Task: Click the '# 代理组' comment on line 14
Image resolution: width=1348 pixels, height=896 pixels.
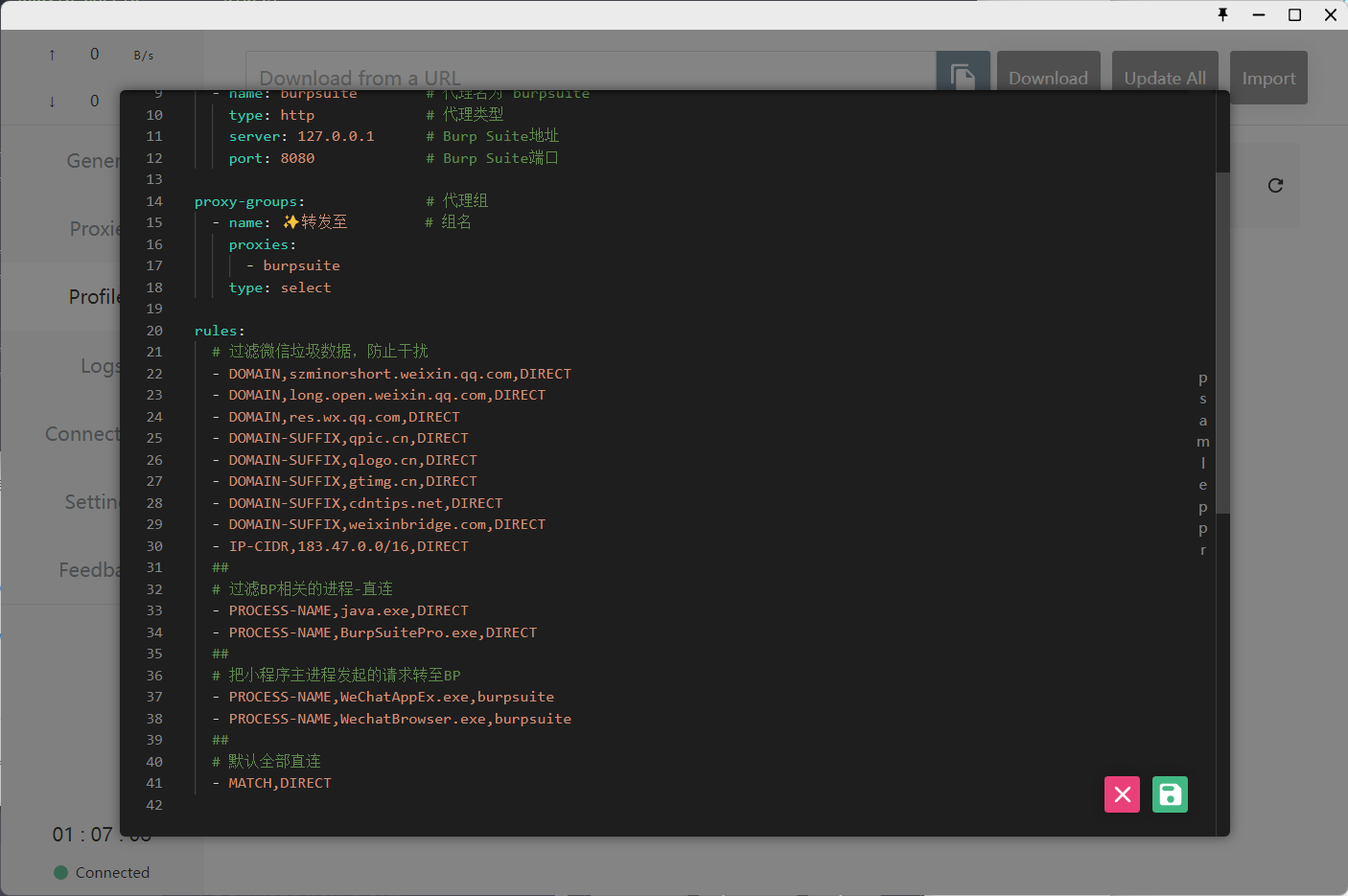Action: (457, 201)
